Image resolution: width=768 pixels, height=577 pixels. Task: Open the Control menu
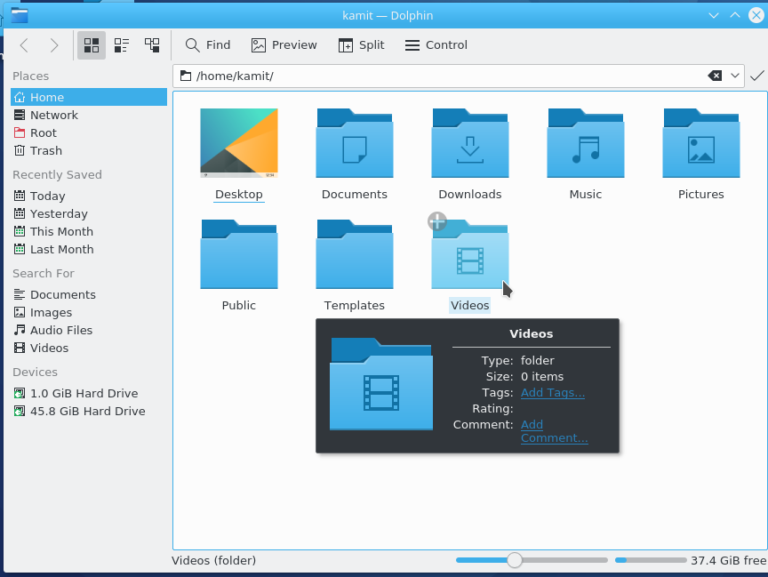click(x=436, y=45)
